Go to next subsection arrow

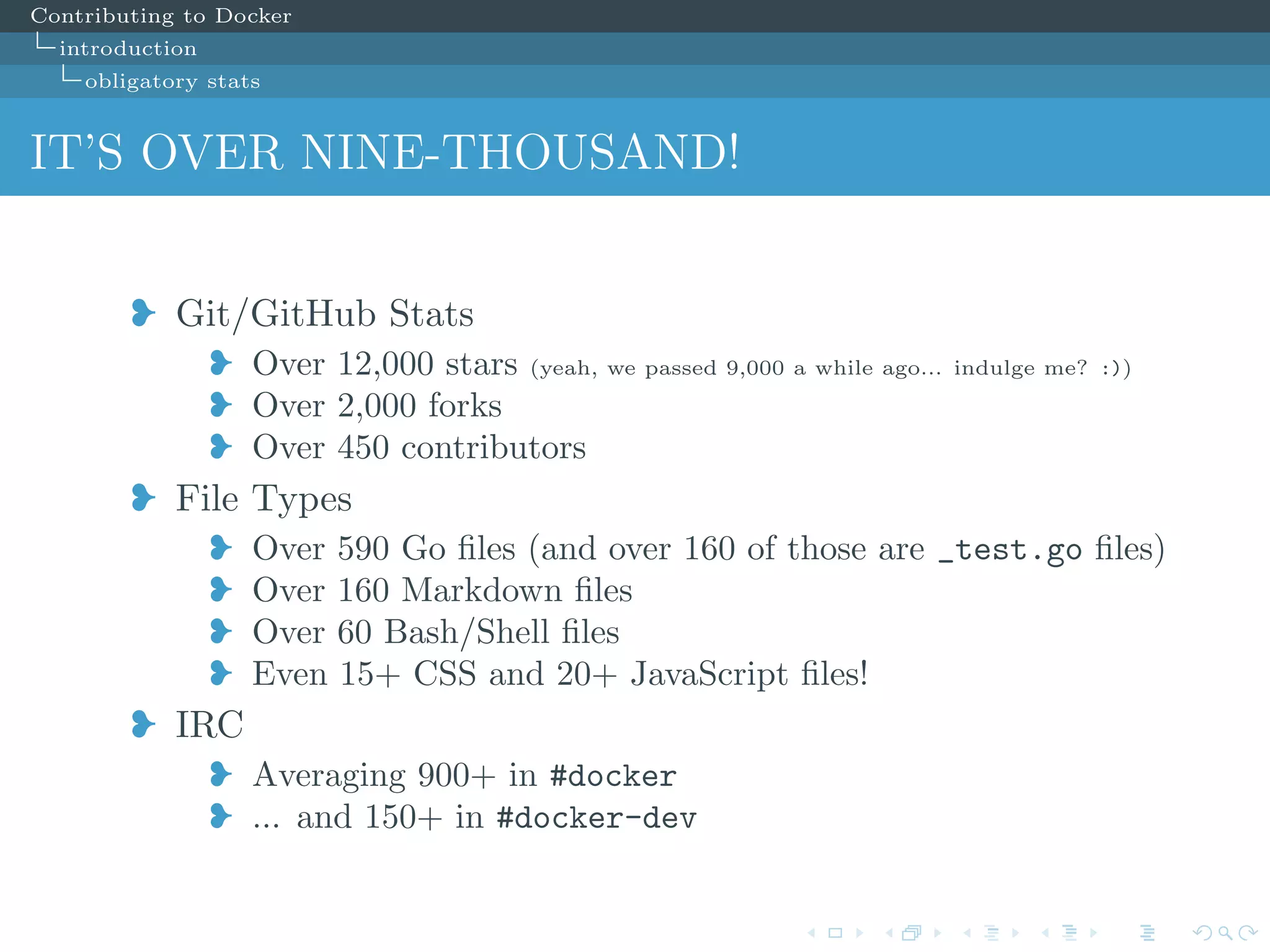tap(1015, 932)
